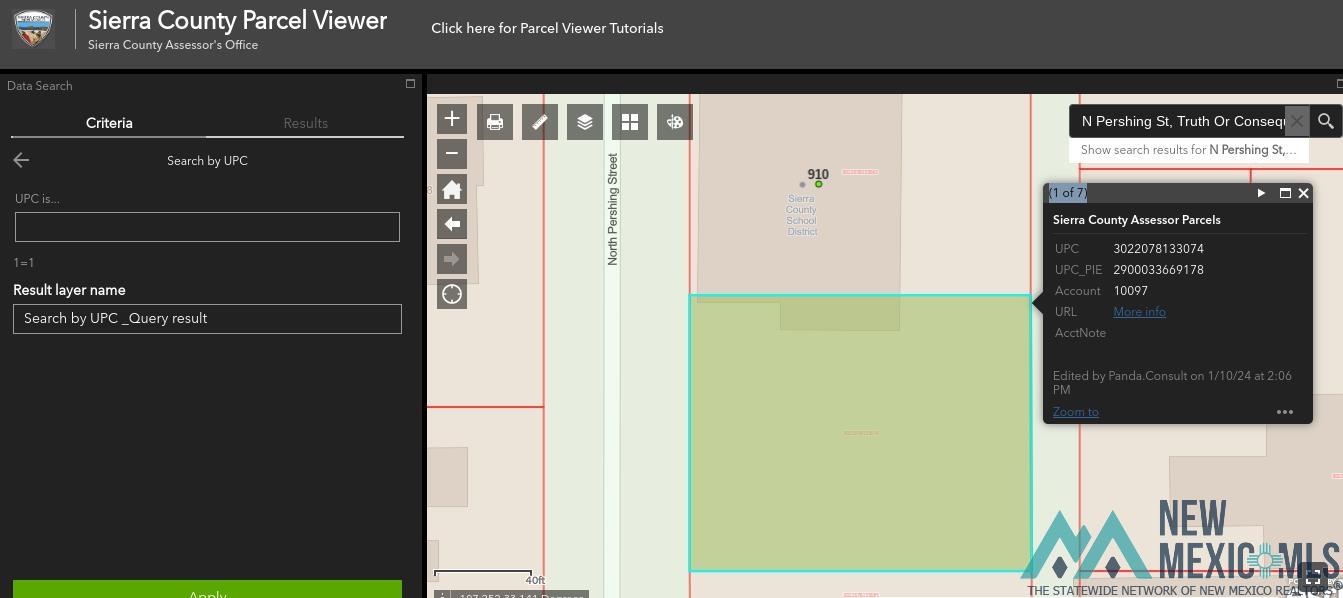Clear the address search text
This screenshot has height=598, width=1343.
1297,121
